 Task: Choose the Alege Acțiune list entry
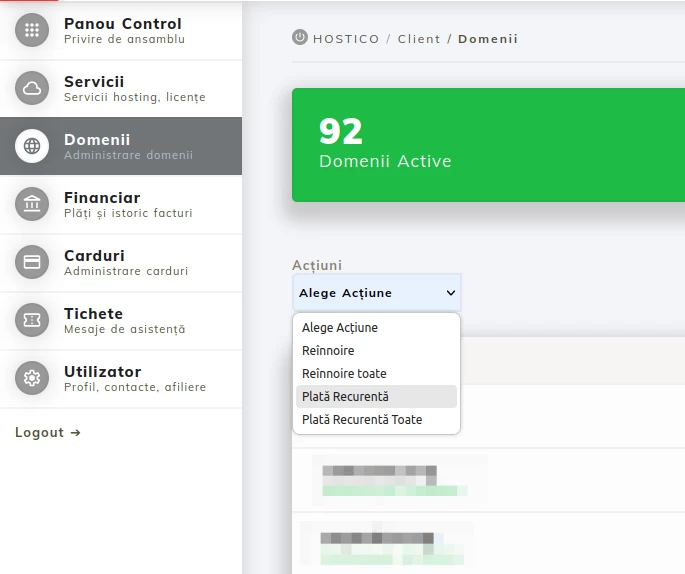tap(340, 328)
